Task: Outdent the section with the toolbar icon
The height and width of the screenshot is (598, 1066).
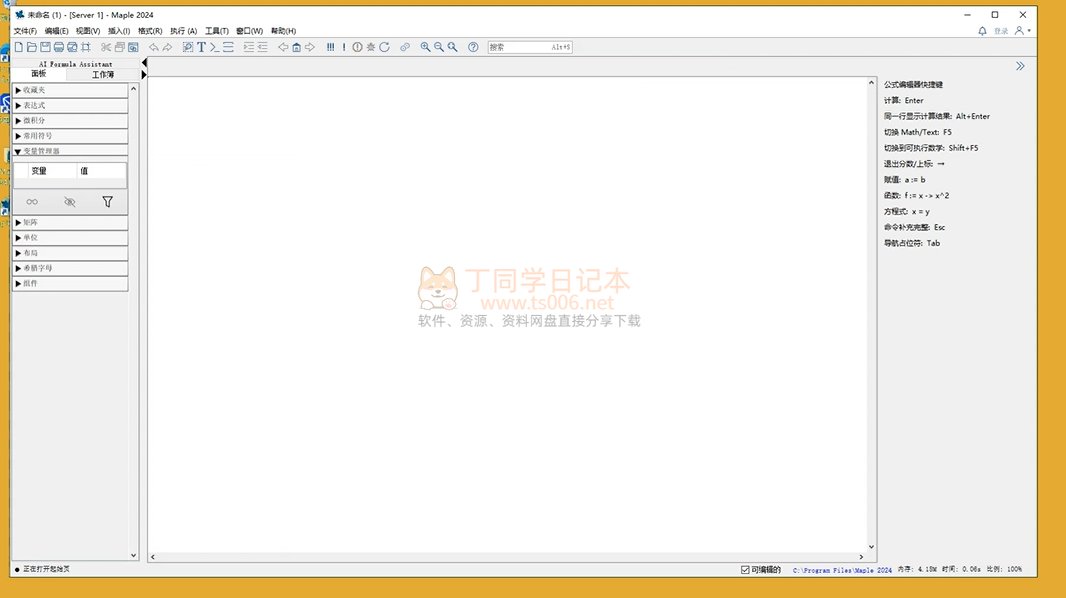Action: pos(262,47)
